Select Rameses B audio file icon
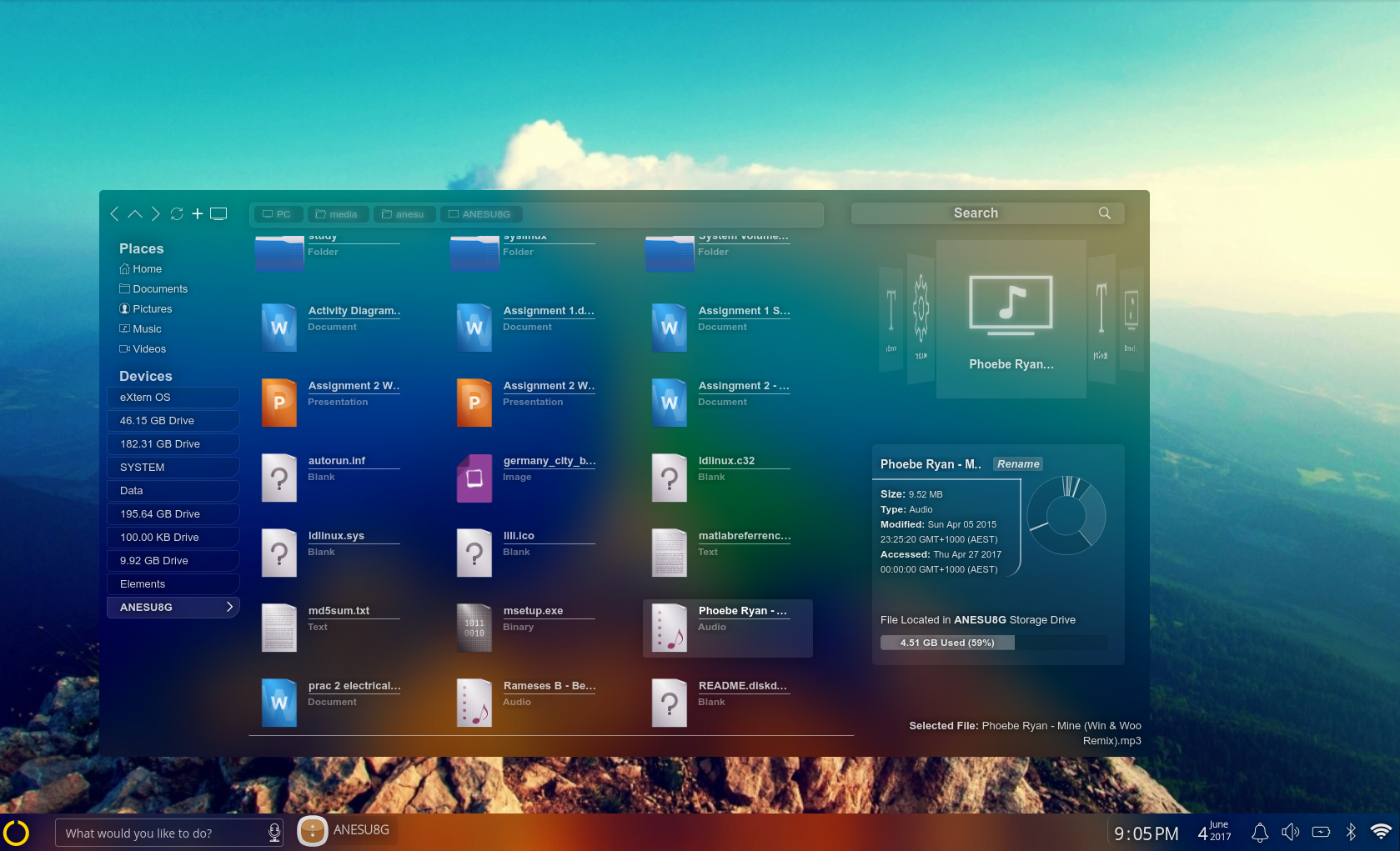 [x=474, y=703]
